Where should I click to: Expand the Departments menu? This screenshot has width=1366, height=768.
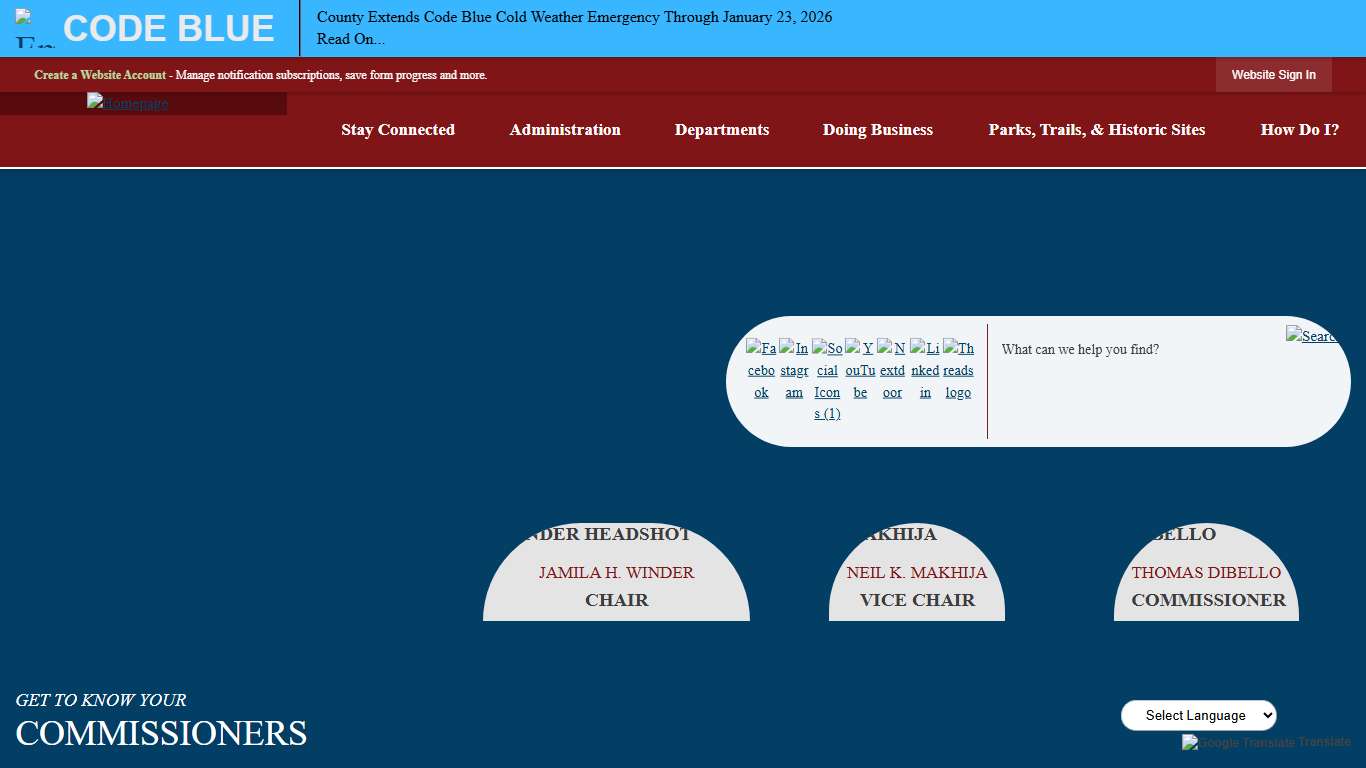(721, 130)
